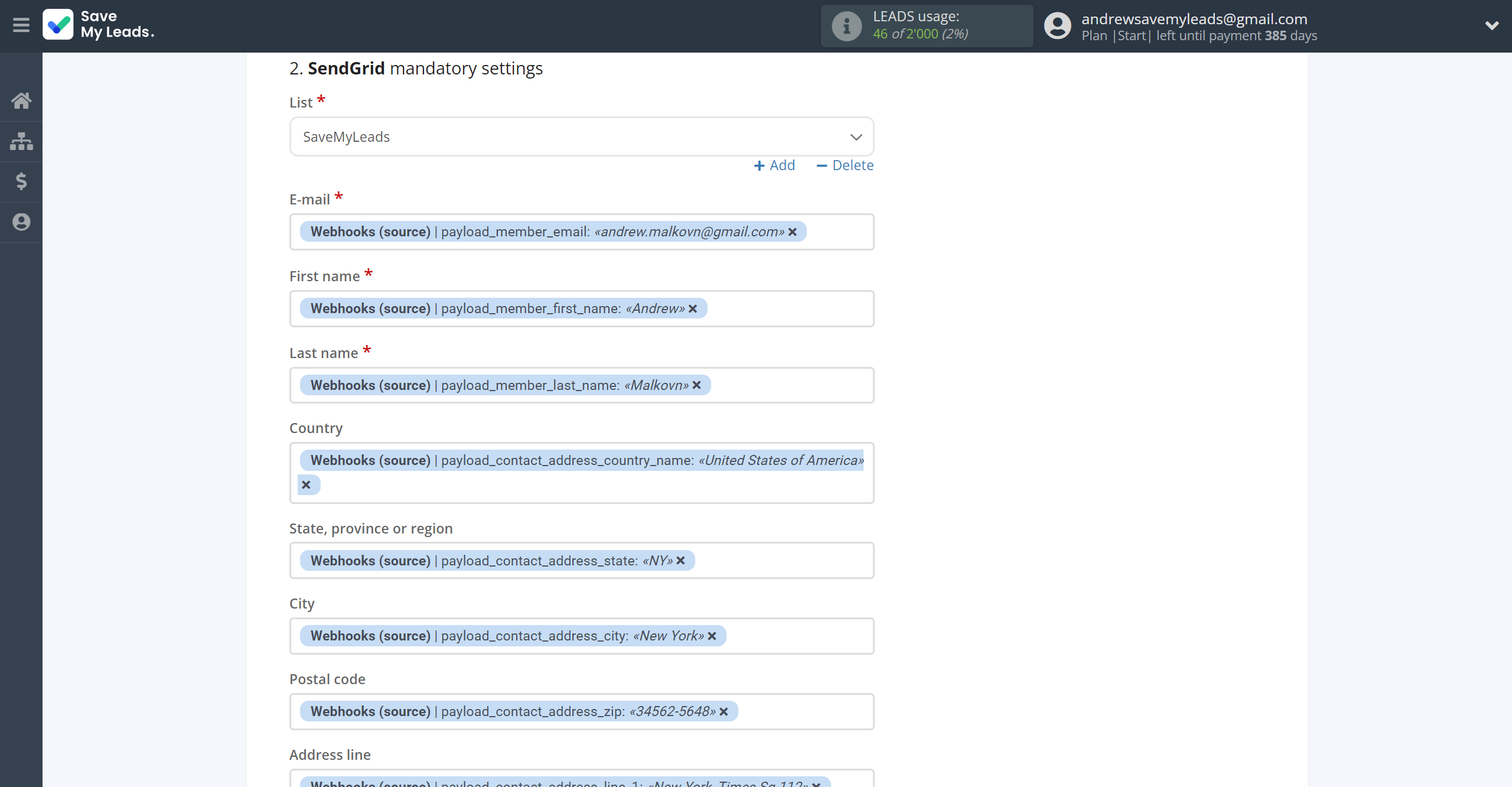Remove the payload_member_last_name tag
This screenshot has height=787, width=1512.
tap(697, 386)
